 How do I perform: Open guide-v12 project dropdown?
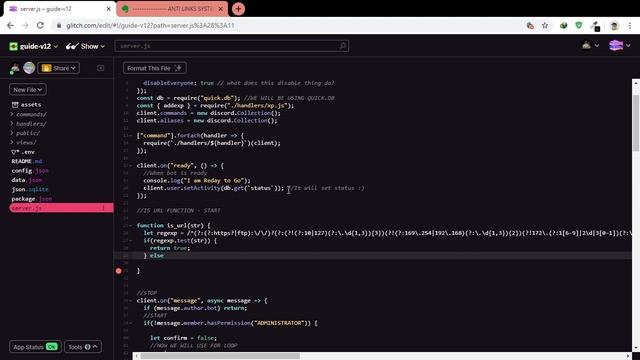point(33,47)
